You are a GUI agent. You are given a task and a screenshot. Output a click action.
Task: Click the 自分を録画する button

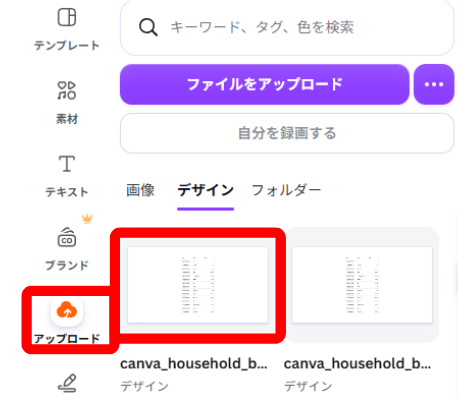(287, 133)
